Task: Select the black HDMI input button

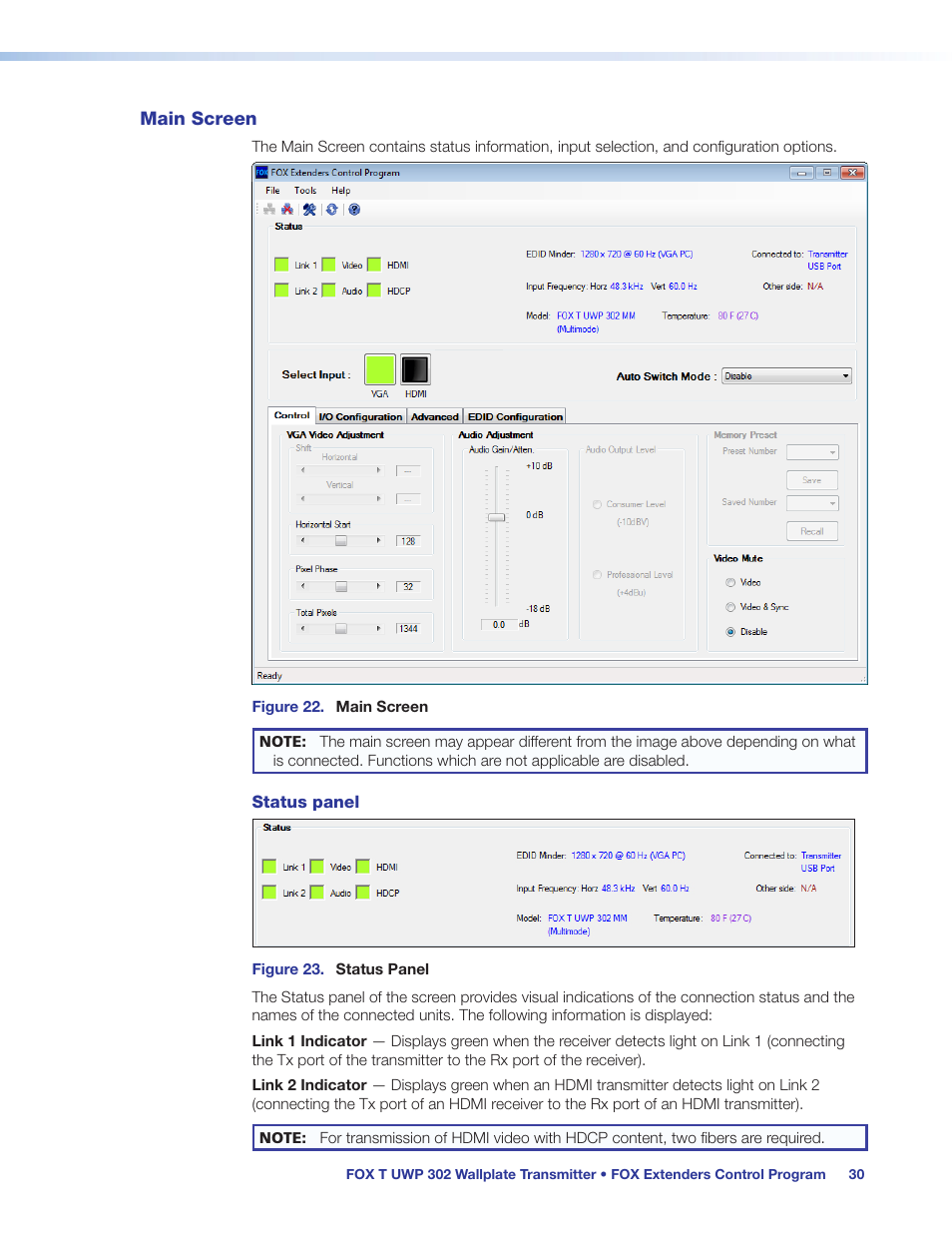Action: click(415, 369)
